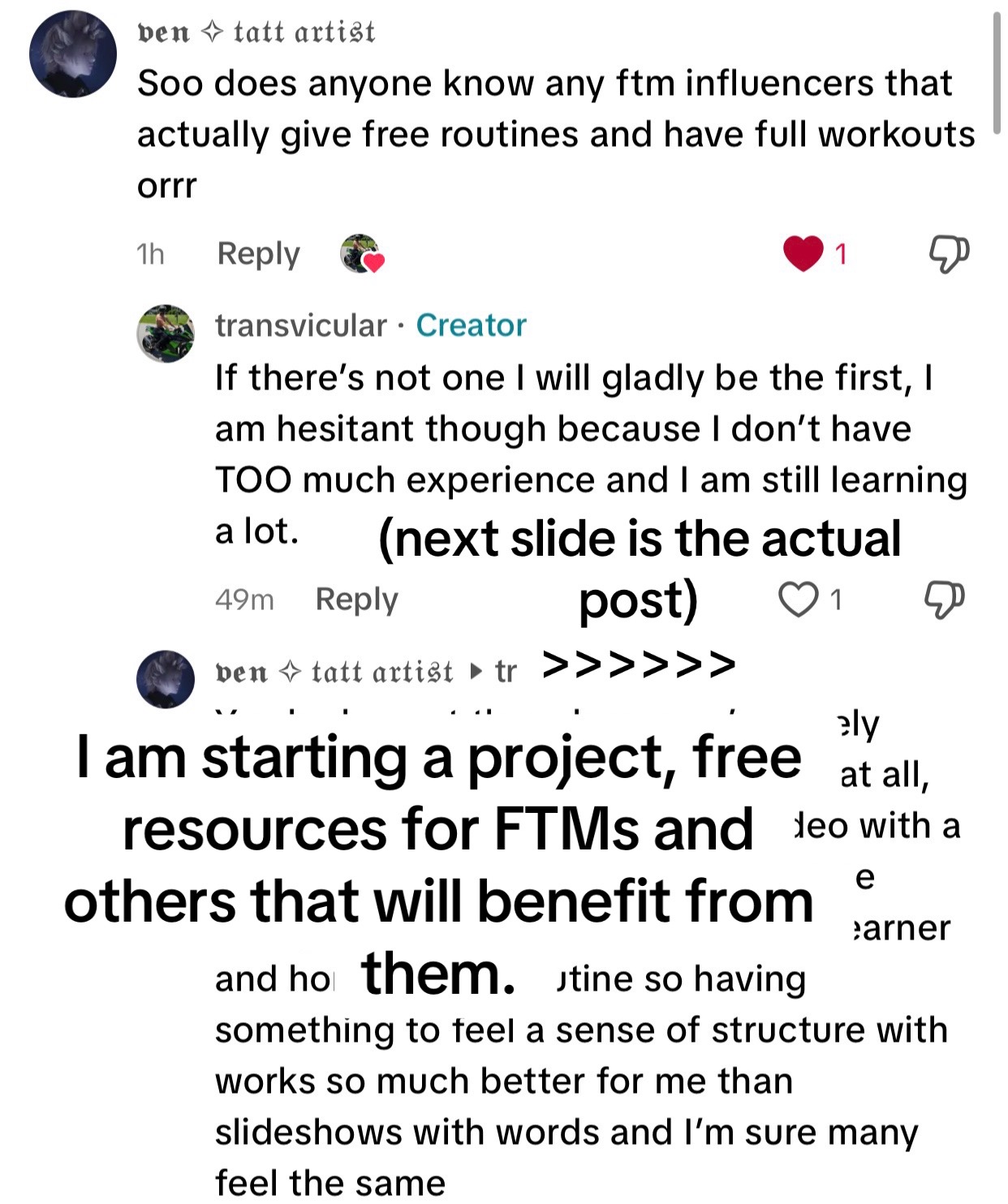Tap the like count on transvicular's reply
Image resolution: width=1008 pixels, height=1204 pixels.
[x=836, y=600]
